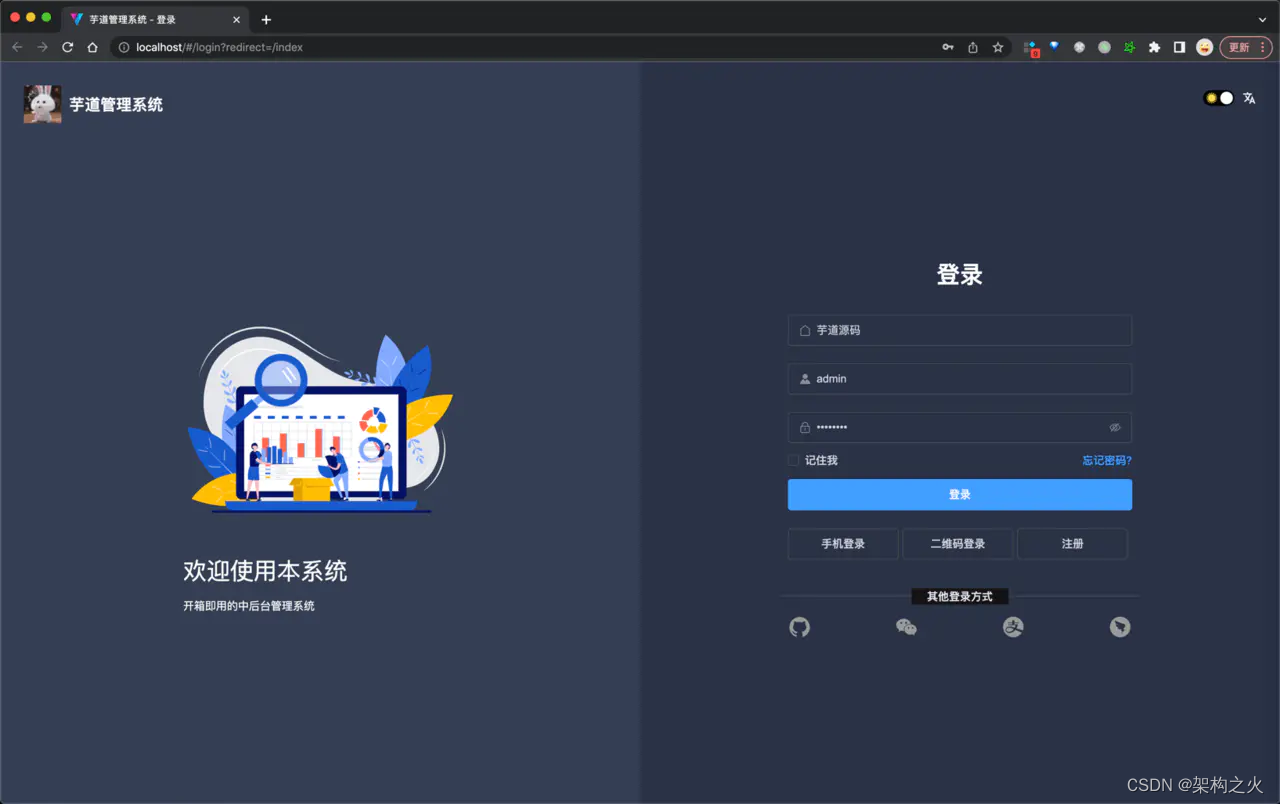Click the user icon beside admin field

(806, 378)
